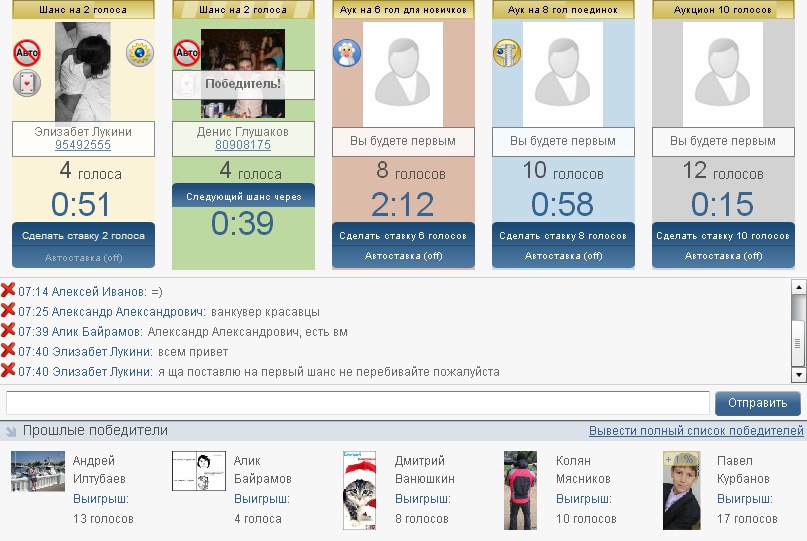Click the Авто ban icon on first auction card
Image resolution: width=807 pixels, height=541 pixels.
[27, 53]
